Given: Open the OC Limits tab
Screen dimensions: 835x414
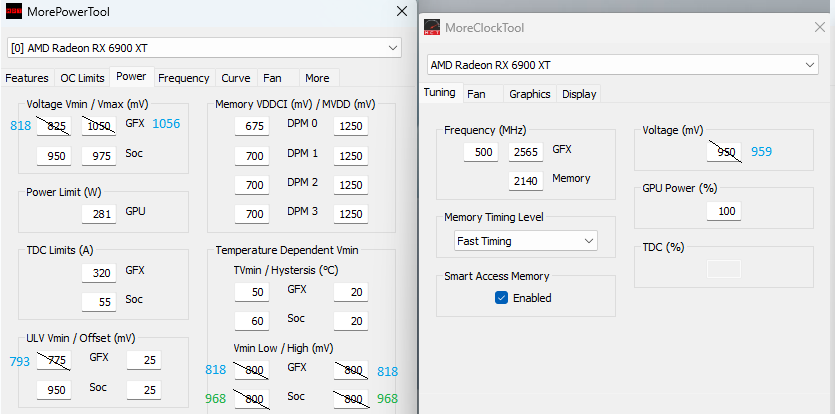Looking at the screenshot, I should [82, 78].
